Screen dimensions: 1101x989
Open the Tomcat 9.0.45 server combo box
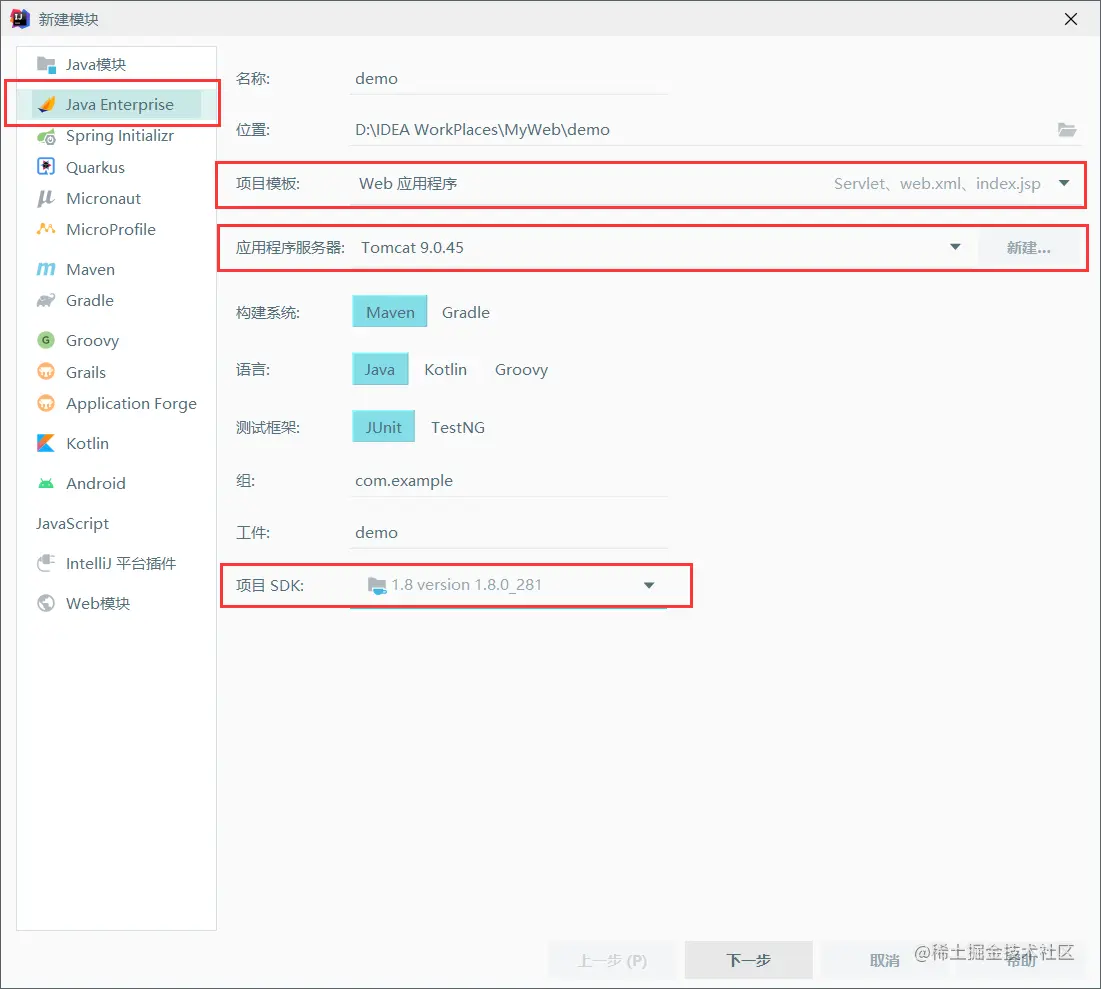click(661, 247)
